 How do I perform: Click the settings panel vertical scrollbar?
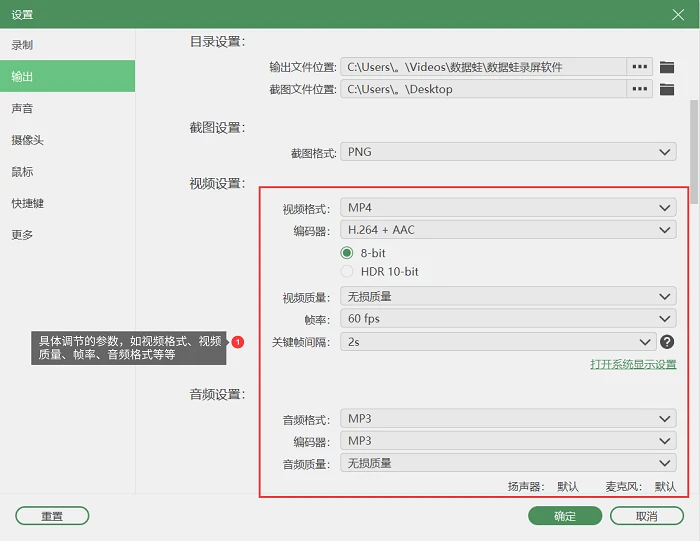694,152
